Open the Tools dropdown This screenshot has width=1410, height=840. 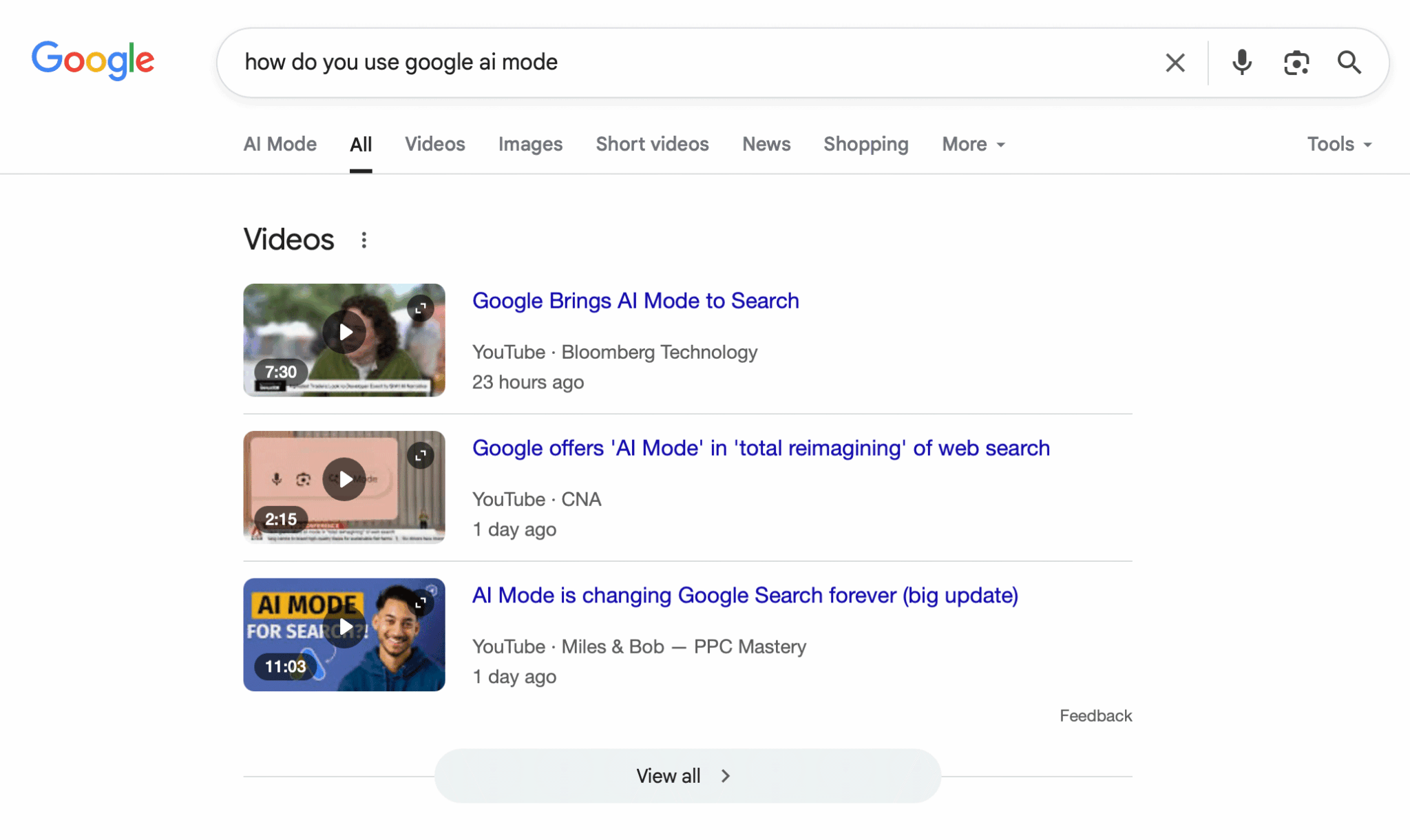click(x=1340, y=144)
